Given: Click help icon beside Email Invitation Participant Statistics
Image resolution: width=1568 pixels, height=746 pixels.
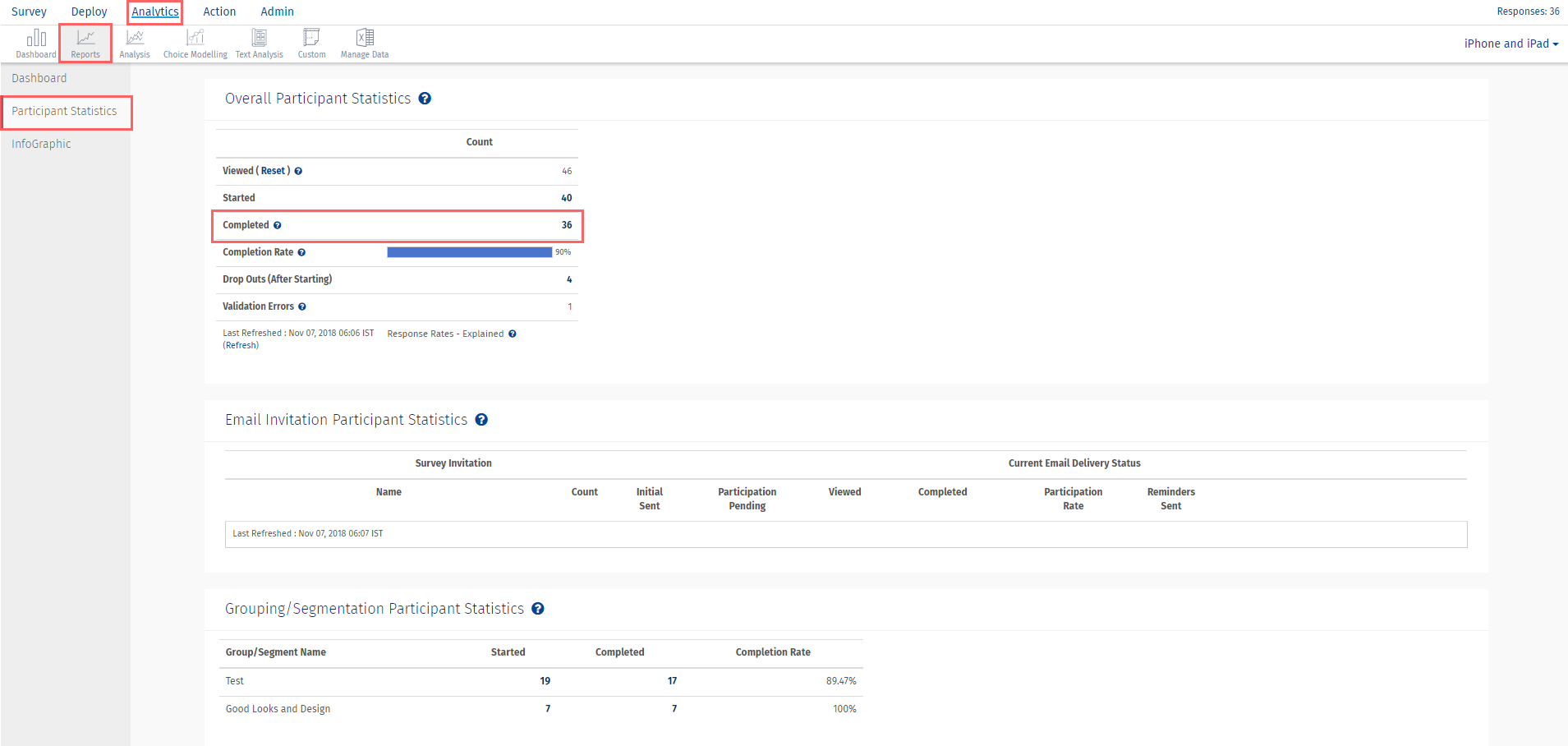Looking at the screenshot, I should coord(481,420).
